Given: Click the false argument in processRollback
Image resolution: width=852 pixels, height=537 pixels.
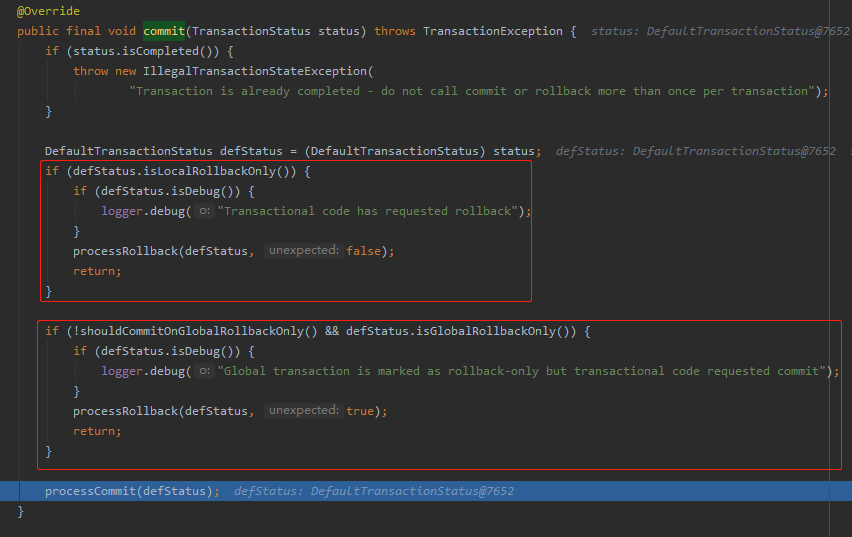Looking at the screenshot, I should pyautogui.click(x=364, y=251).
